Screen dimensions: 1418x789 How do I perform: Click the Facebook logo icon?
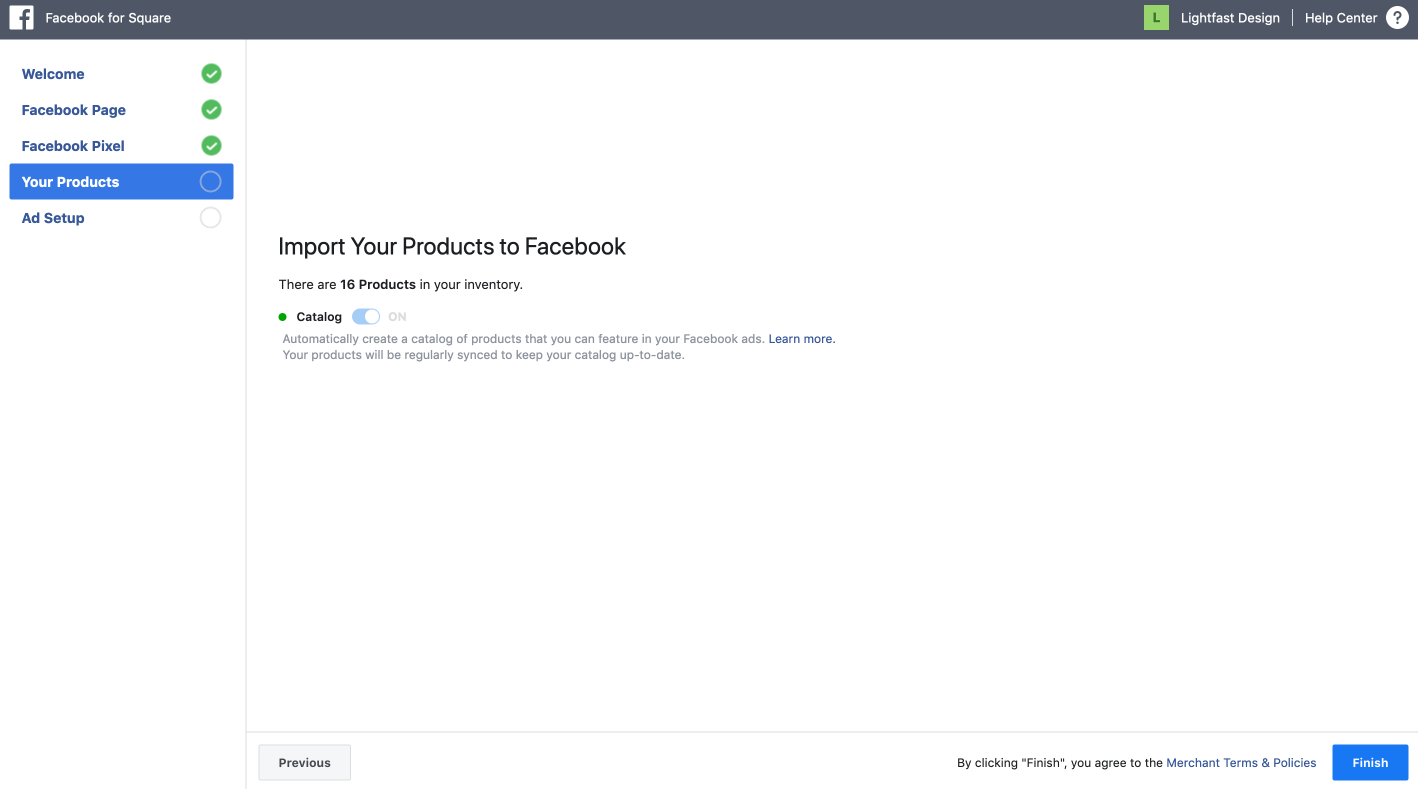click(21, 17)
